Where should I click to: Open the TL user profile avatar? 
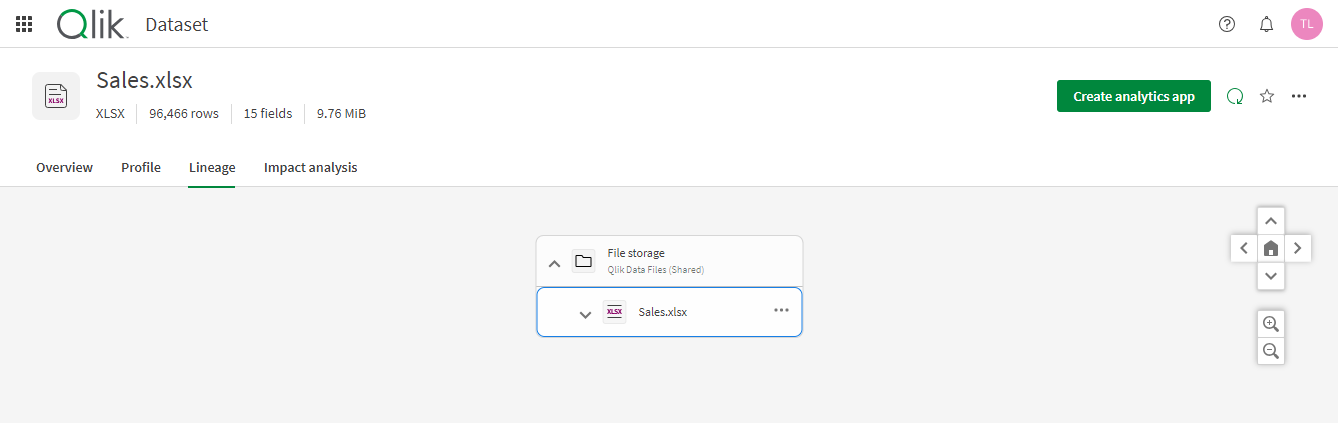coord(1307,24)
